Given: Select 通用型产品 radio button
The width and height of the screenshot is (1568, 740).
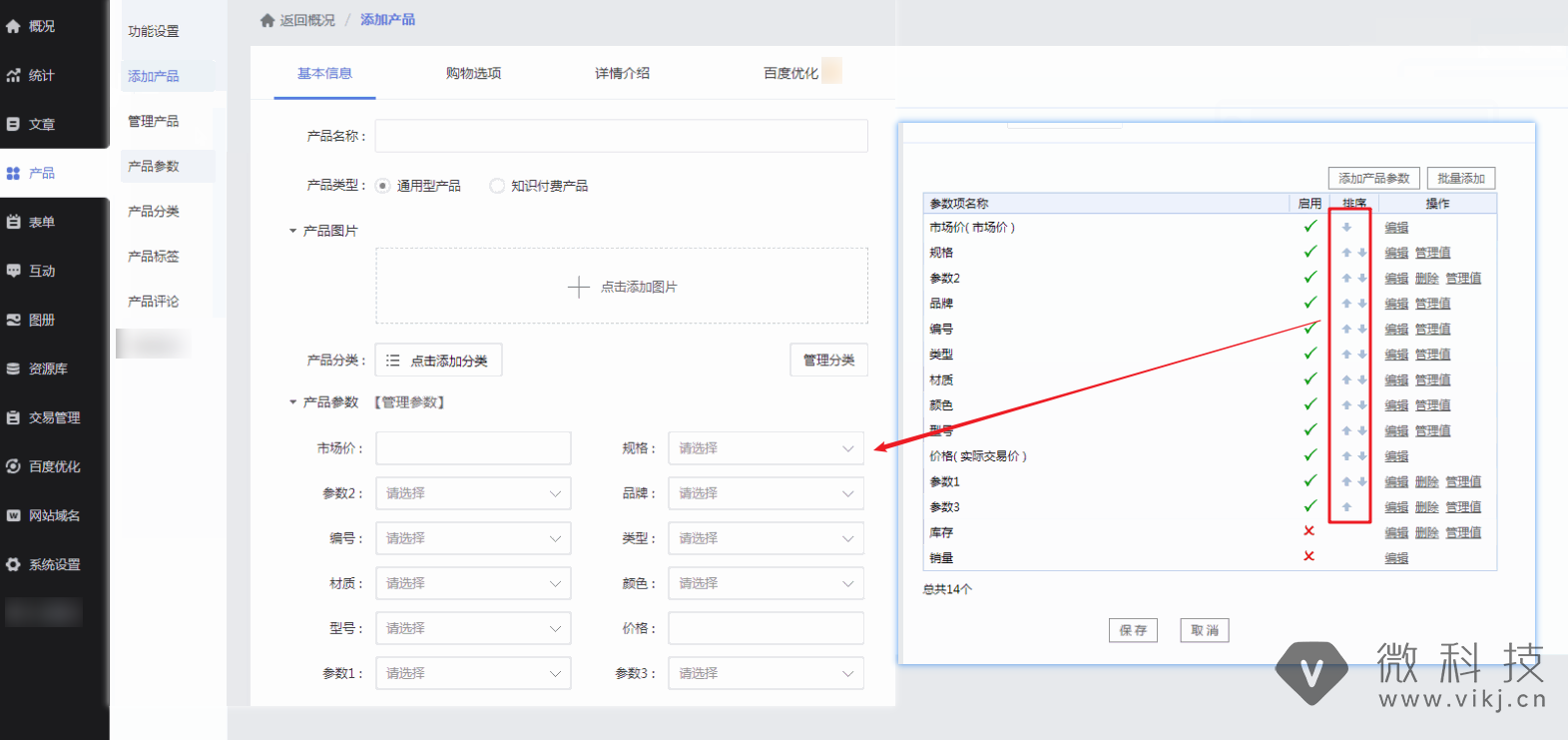Looking at the screenshot, I should coord(382,186).
